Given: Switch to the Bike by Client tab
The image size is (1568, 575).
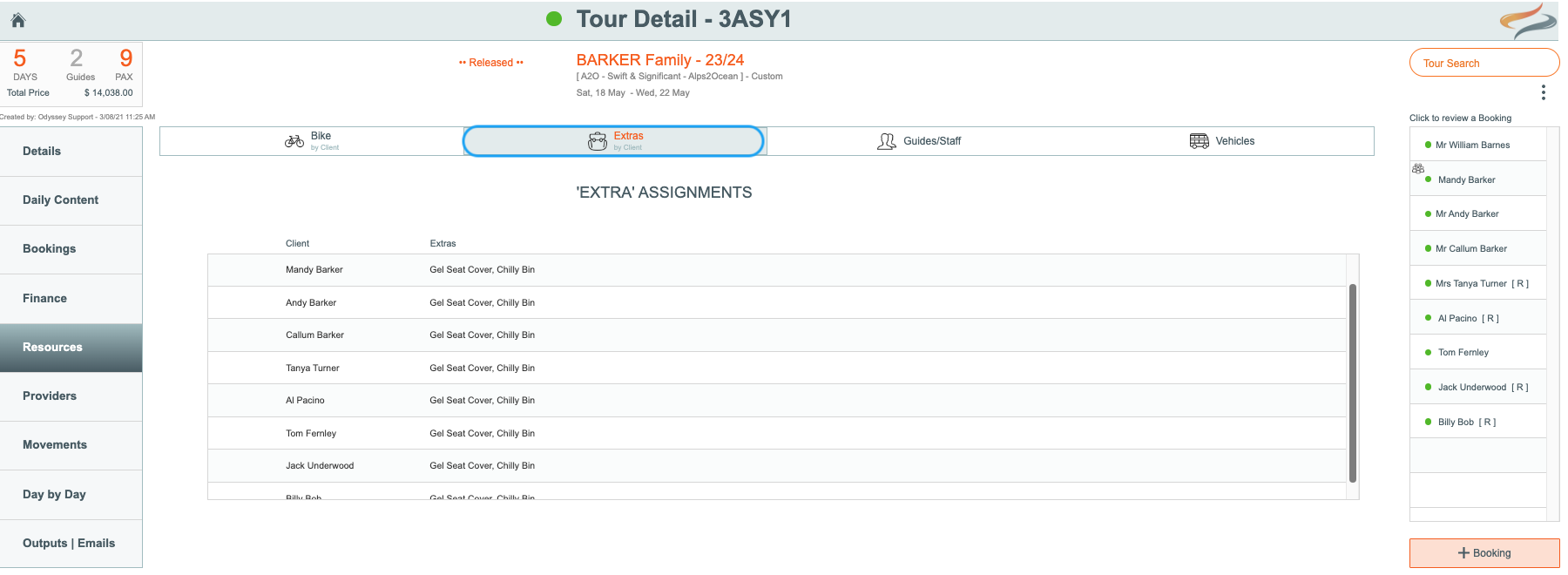Looking at the screenshot, I should click(311, 141).
